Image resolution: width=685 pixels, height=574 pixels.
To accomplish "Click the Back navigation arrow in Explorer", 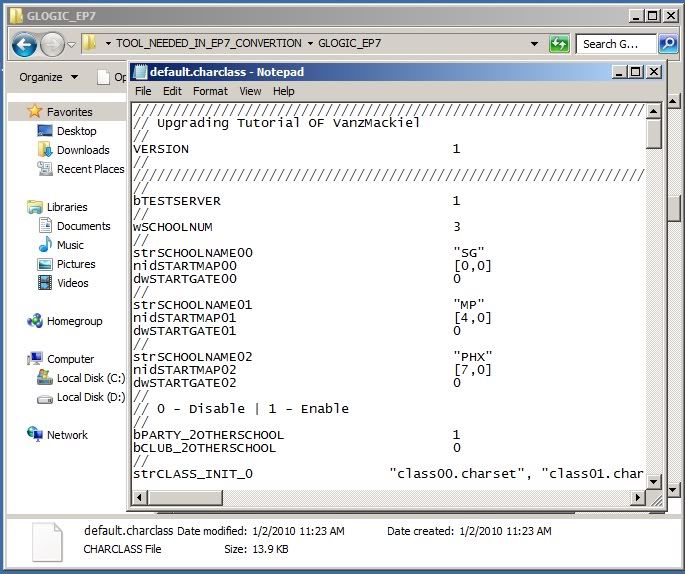I will pyautogui.click(x=24, y=44).
